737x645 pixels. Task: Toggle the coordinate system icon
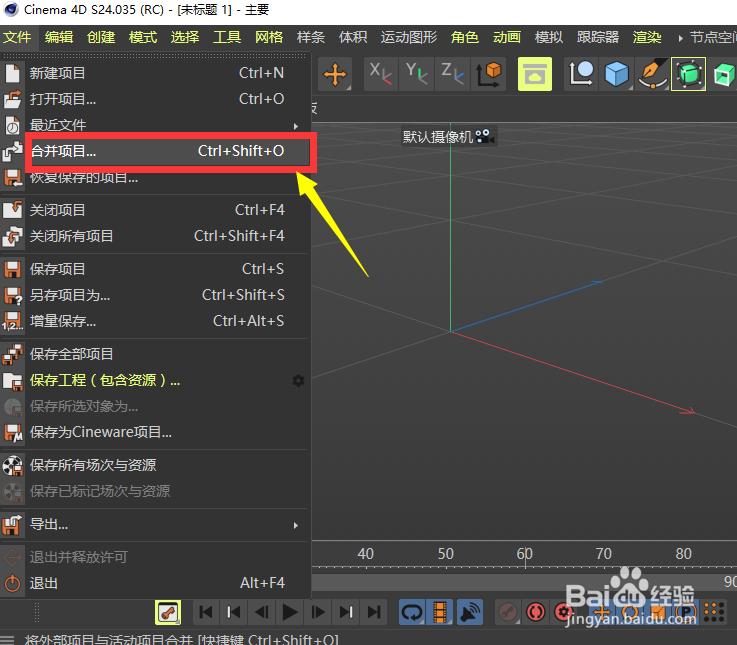[x=488, y=74]
